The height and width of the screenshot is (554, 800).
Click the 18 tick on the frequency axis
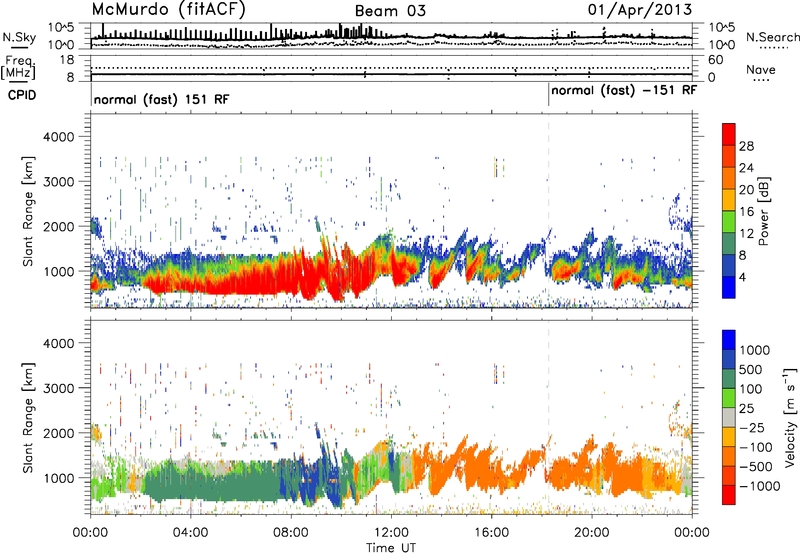(66, 60)
